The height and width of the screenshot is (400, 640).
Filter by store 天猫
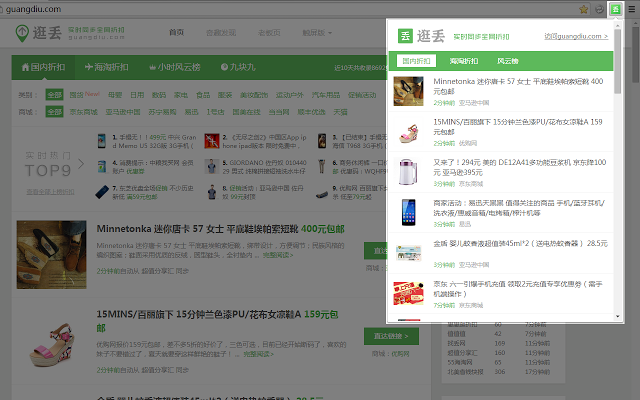[340, 111]
